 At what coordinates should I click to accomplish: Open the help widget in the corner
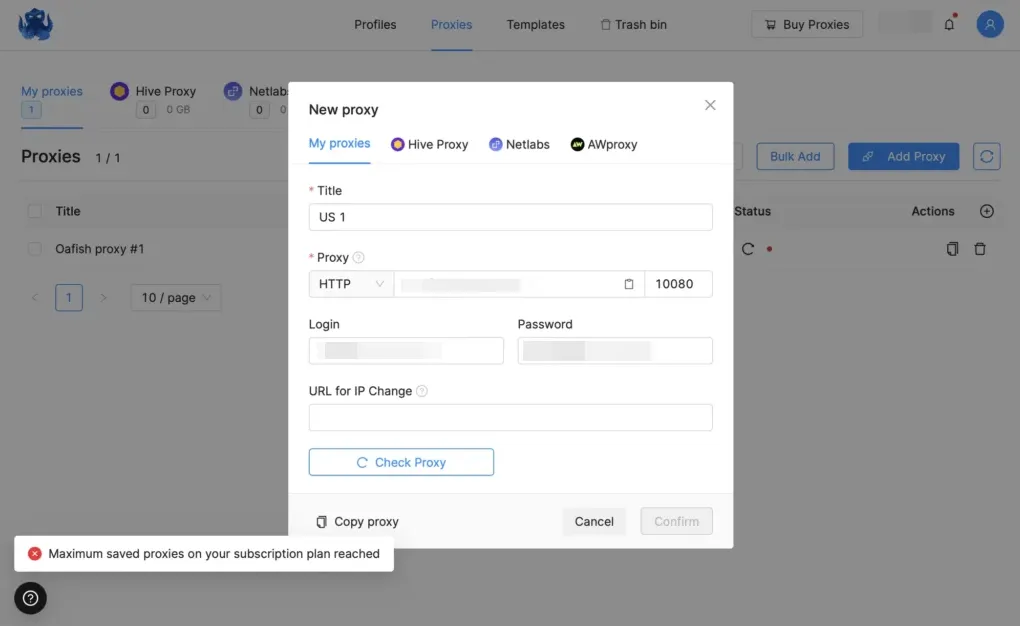(x=30, y=596)
